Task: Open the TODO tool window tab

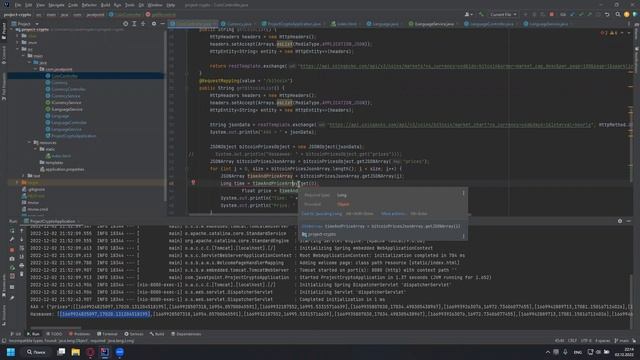Action: tap(54, 334)
